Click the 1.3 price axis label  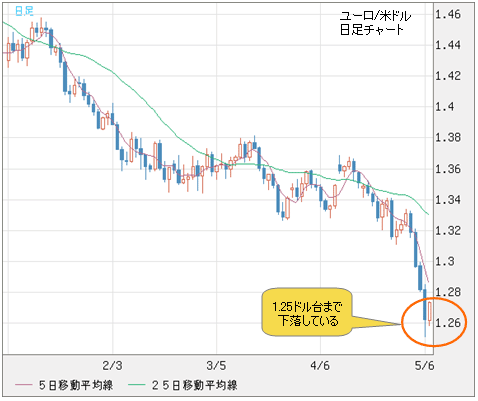444,261
